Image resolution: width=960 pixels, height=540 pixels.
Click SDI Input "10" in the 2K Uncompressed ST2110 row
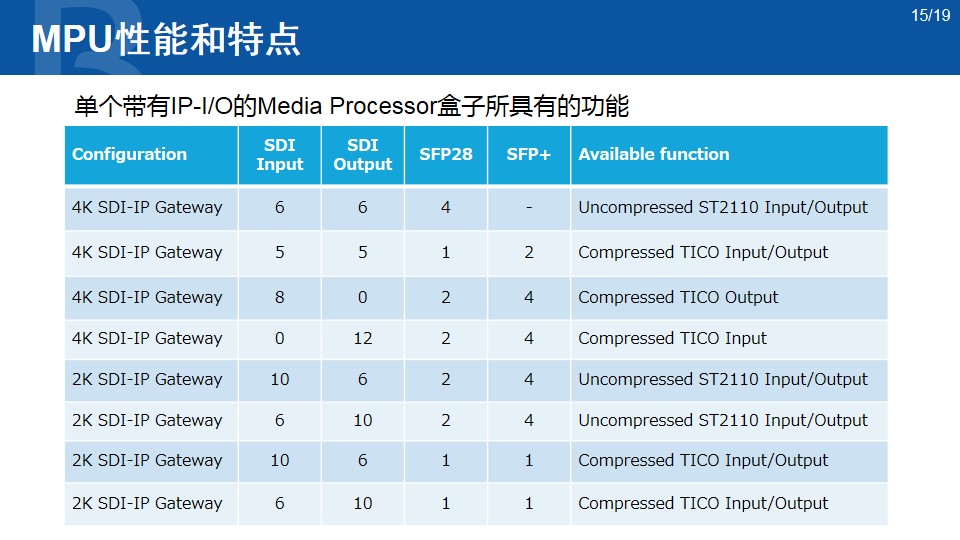(280, 380)
